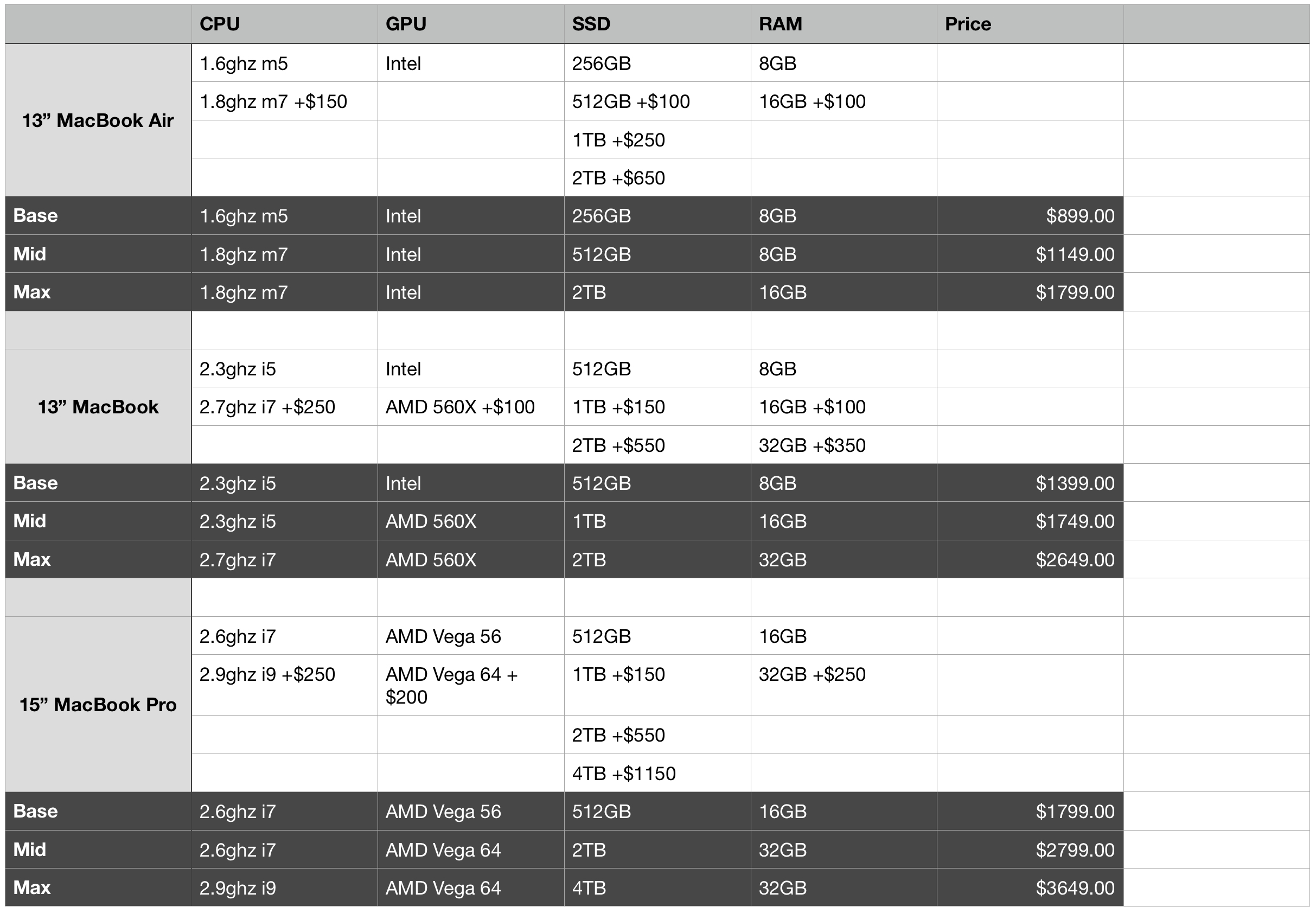
Task: Select the 4TB +$1150 SSD cell
Action: click(657, 773)
